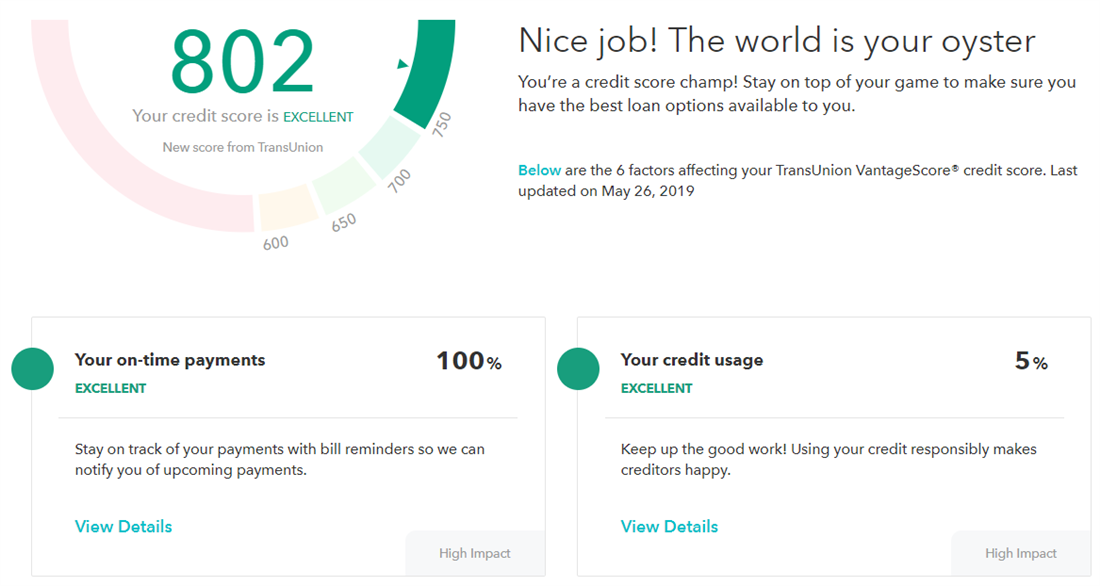Click the green status icon on on-time payments card
This screenshot has width=1100, height=586.
32,368
